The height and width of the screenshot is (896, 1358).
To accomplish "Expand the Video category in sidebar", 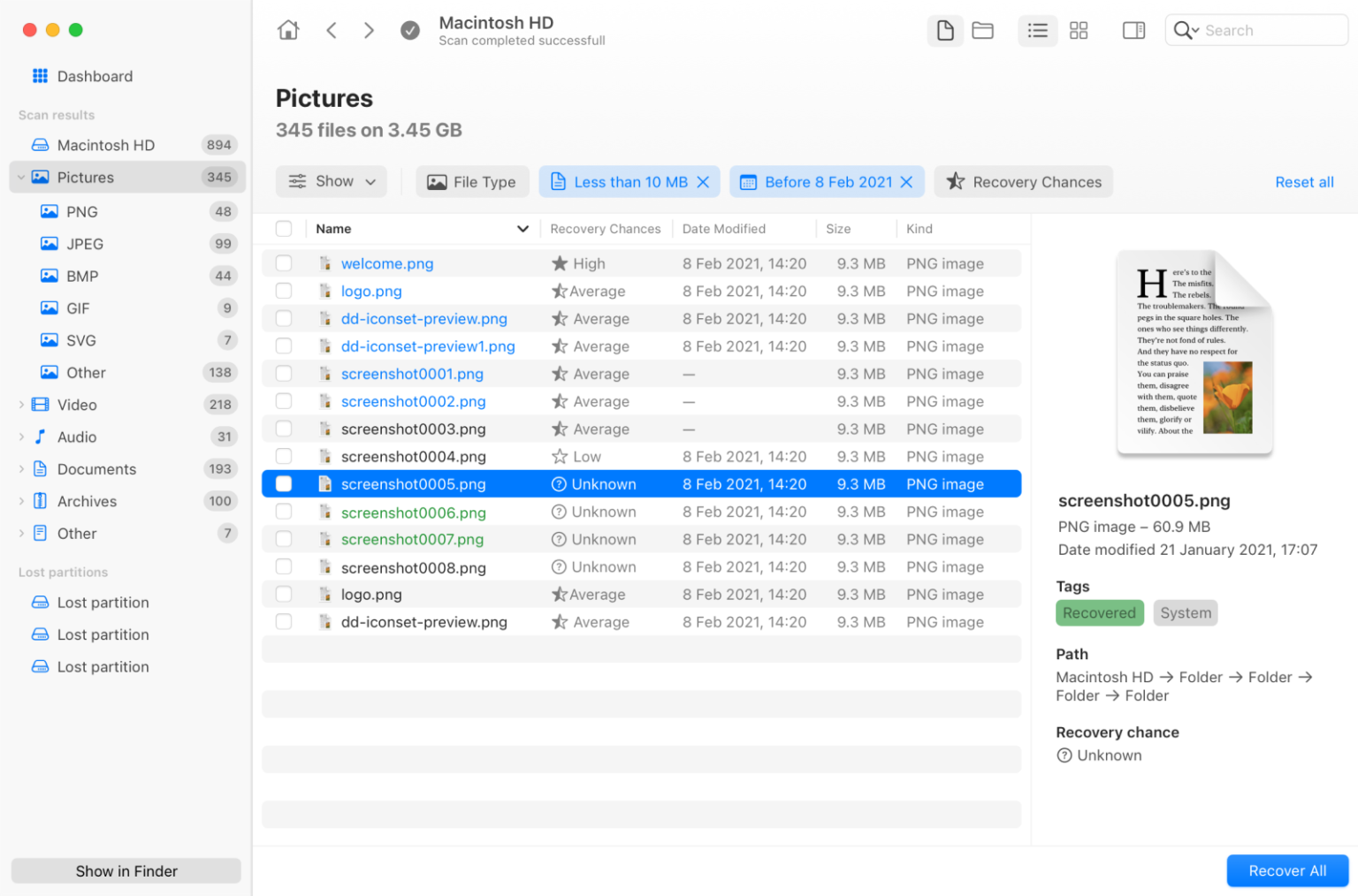I will pyautogui.click(x=20, y=404).
